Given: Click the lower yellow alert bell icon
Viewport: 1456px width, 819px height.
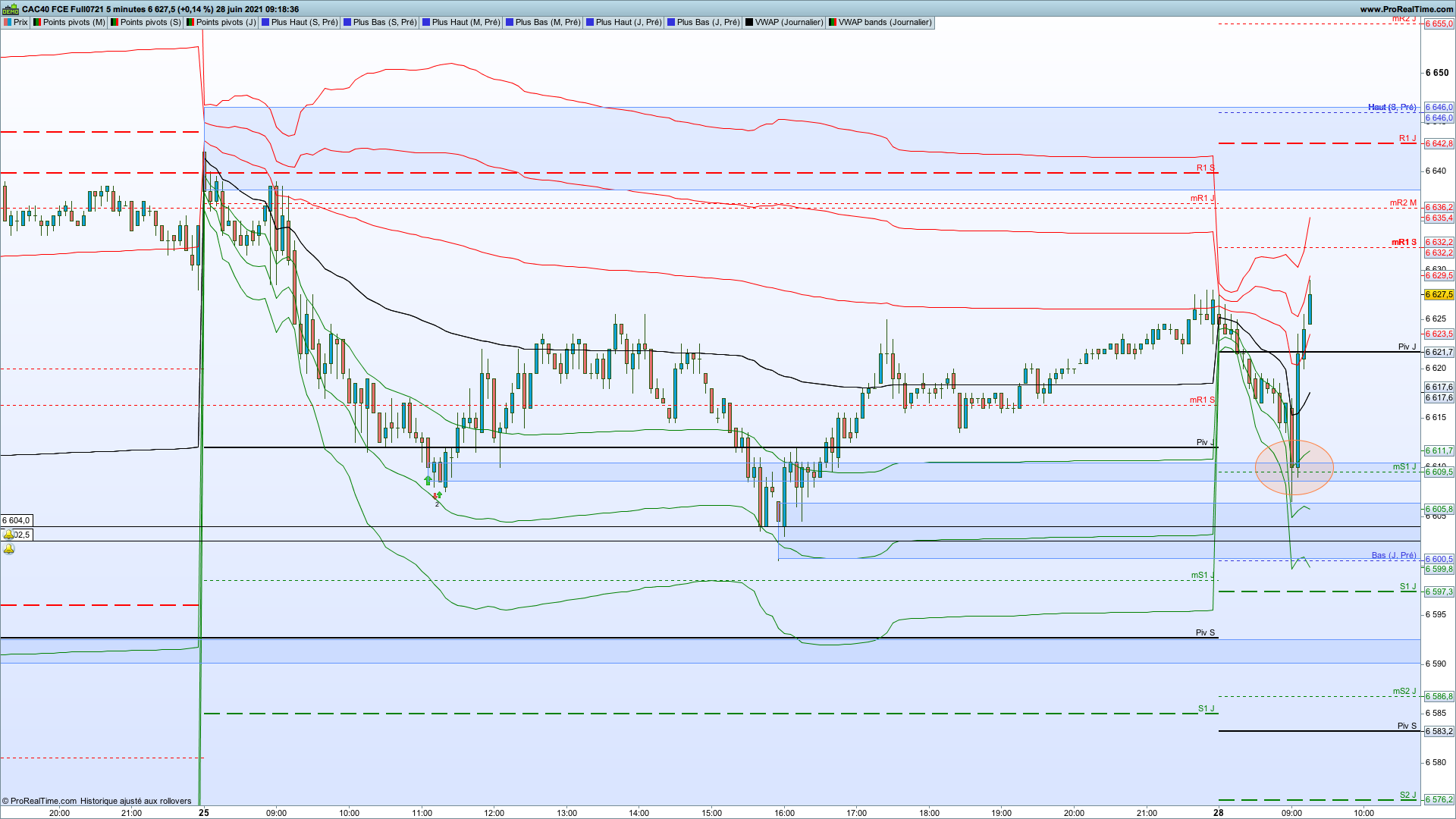Looking at the screenshot, I should click(x=8, y=548).
